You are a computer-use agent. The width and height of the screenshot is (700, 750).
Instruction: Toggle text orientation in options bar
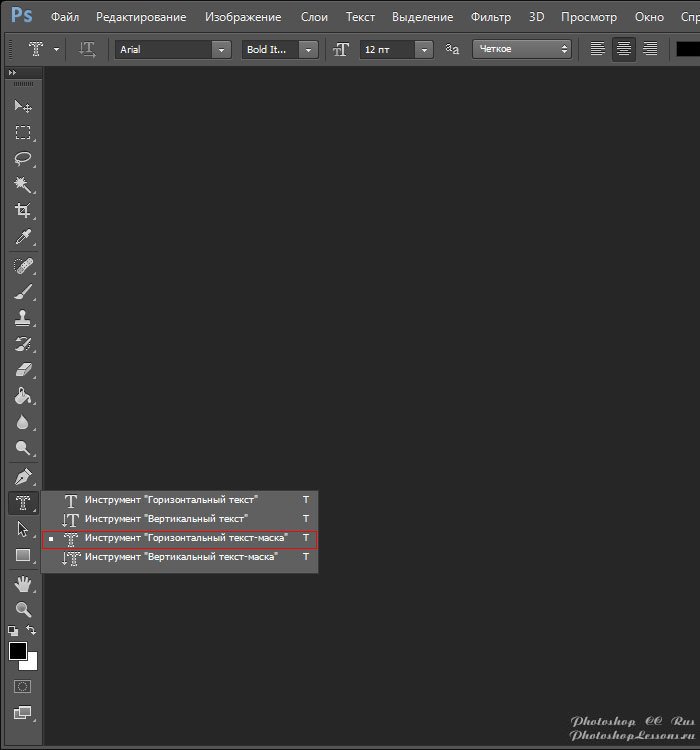88,49
